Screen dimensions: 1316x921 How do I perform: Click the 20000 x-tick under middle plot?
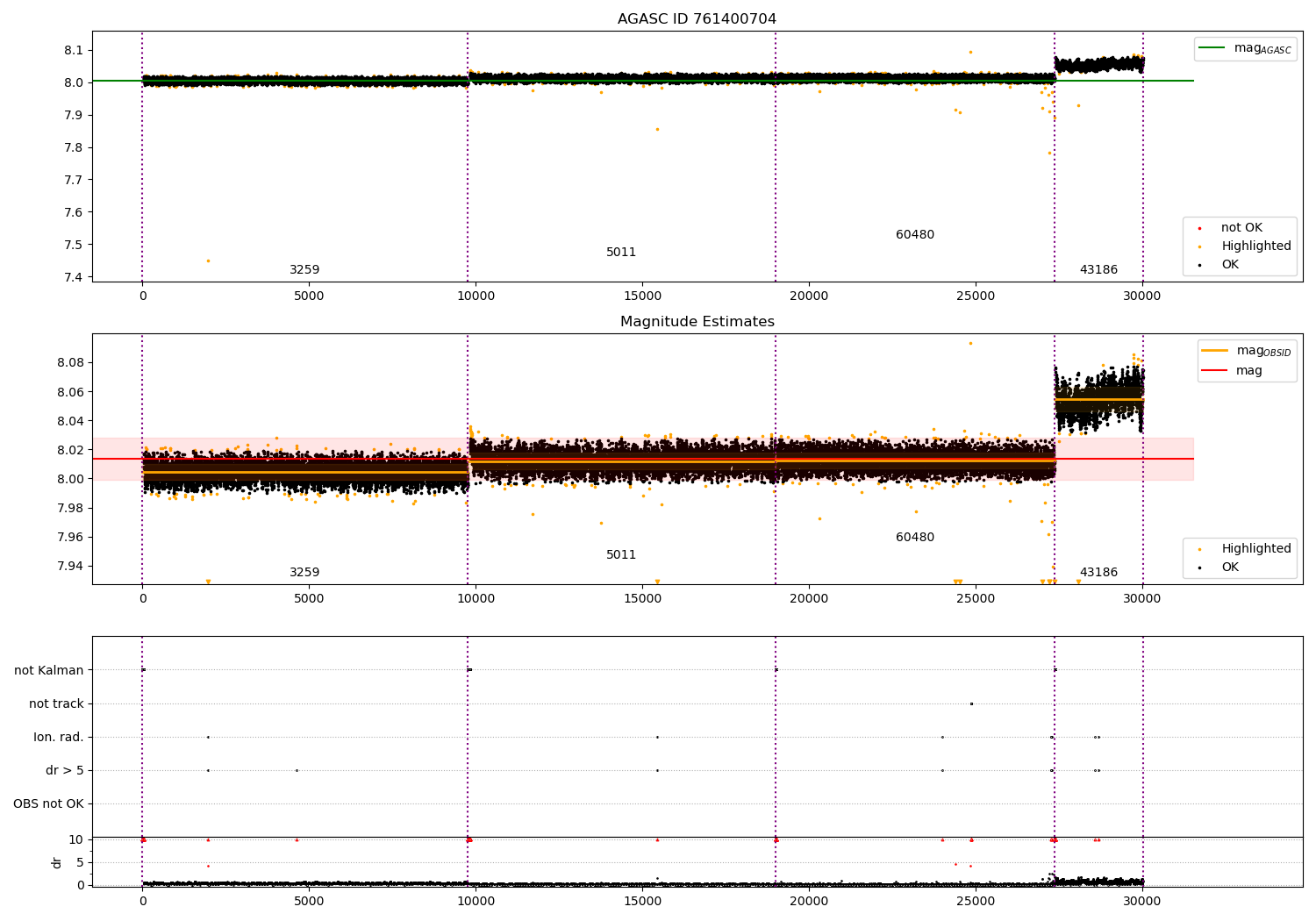[x=809, y=599]
